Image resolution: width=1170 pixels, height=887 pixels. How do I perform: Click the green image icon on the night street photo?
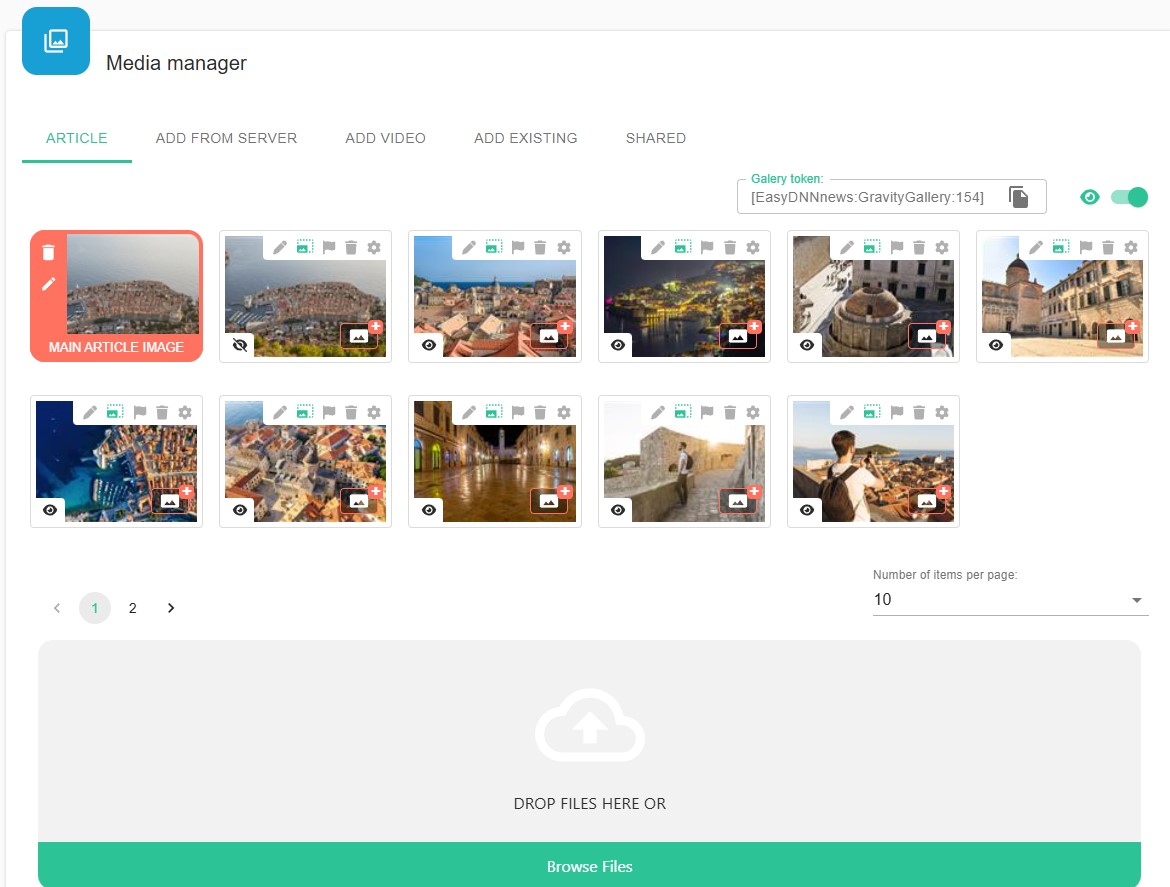tap(493, 412)
